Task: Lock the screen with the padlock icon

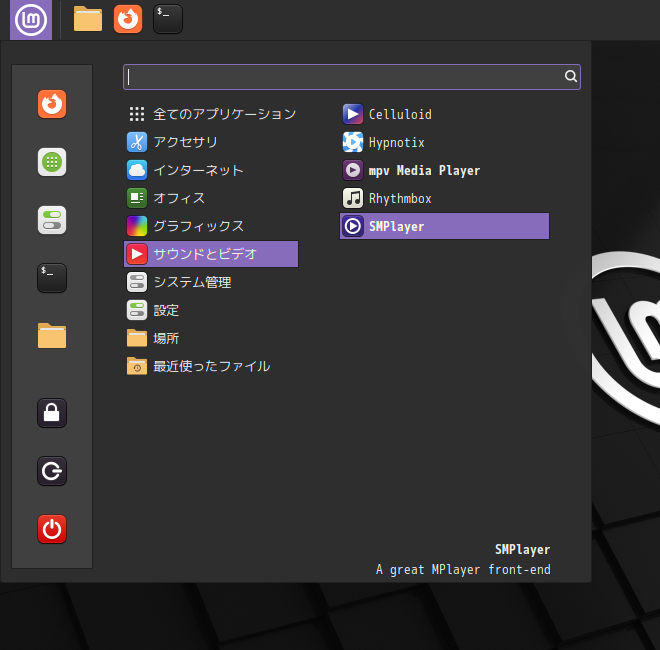Action: click(52, 413)
